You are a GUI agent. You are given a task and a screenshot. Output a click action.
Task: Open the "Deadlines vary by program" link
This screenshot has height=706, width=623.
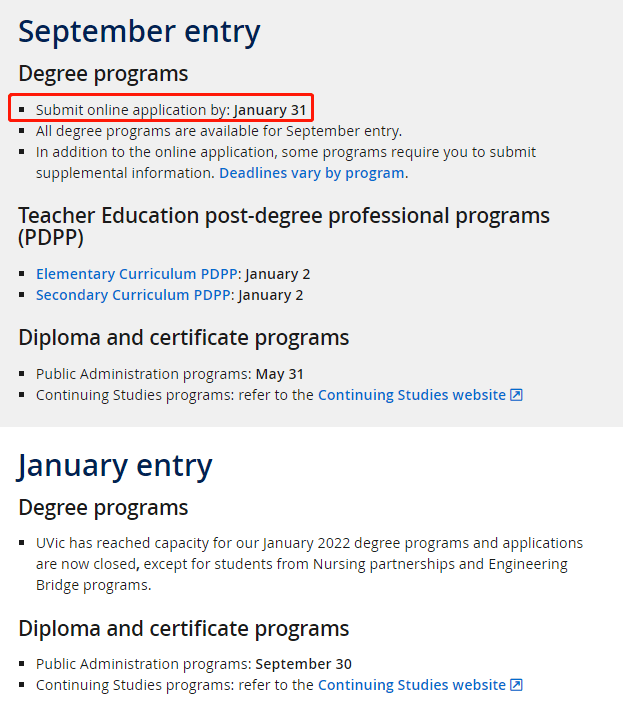312,173
